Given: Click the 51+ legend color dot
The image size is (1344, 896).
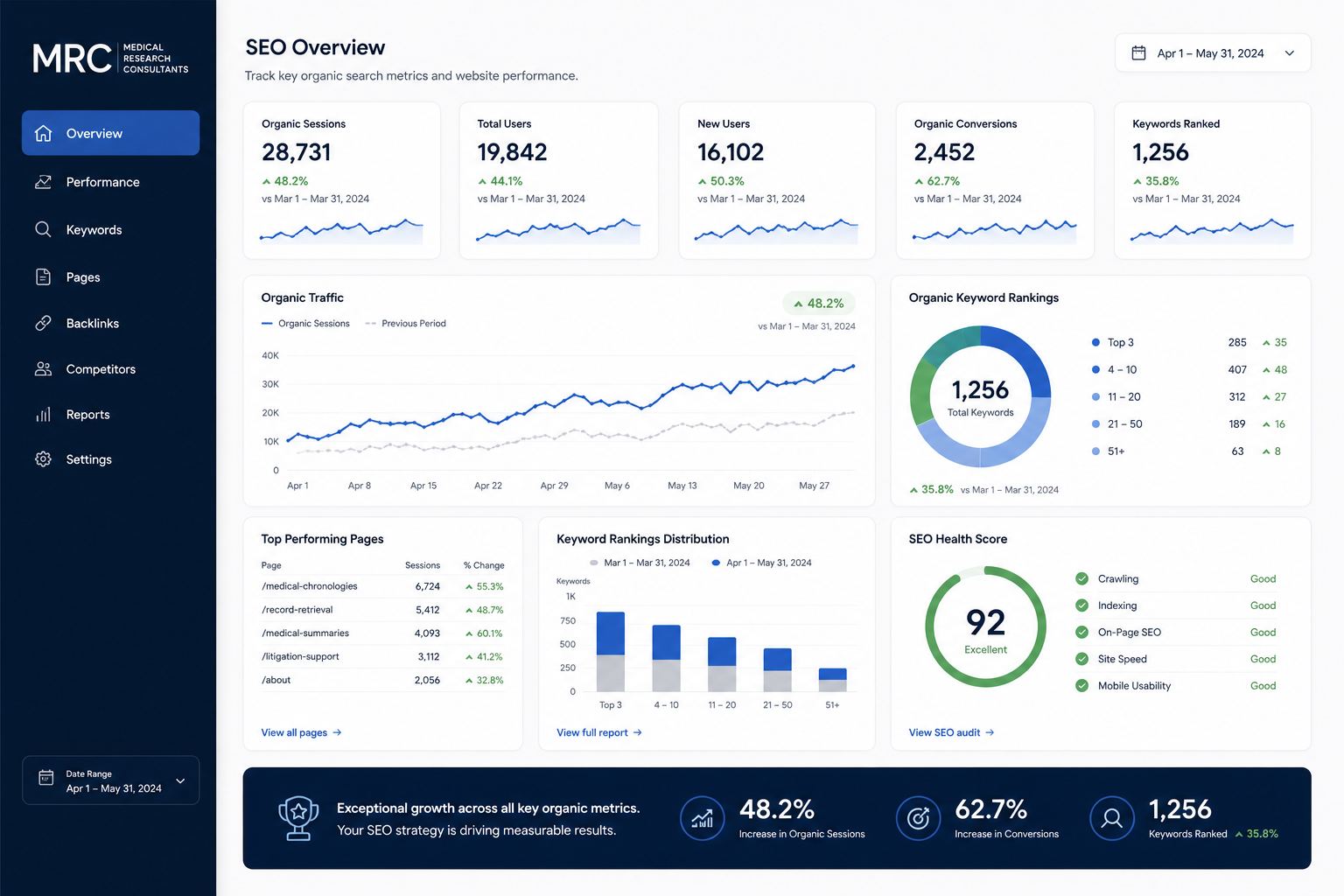Looking at the screenshot, I should [x=1095, y=451].
